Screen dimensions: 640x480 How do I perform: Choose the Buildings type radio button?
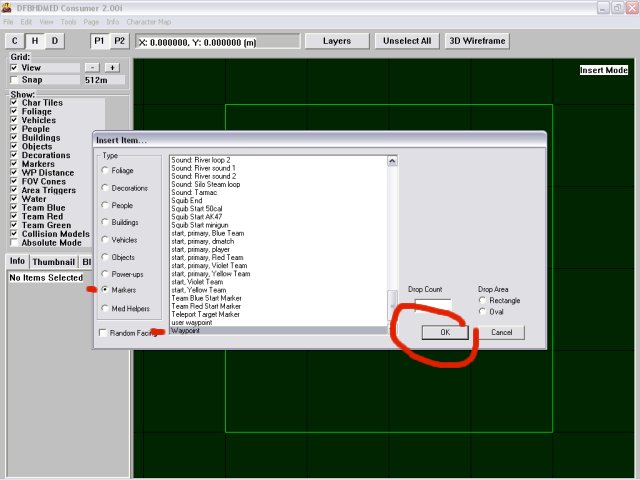pyautogui.click(x=104, y=222)
